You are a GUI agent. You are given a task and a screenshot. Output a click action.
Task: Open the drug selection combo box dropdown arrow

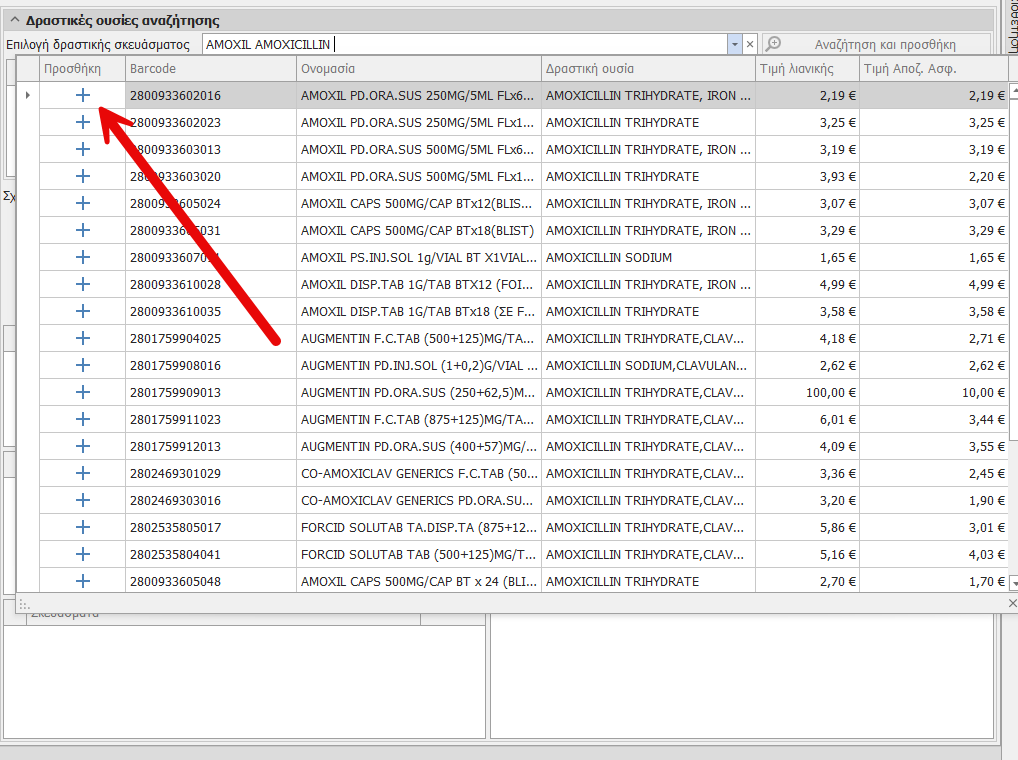point(735,44)
